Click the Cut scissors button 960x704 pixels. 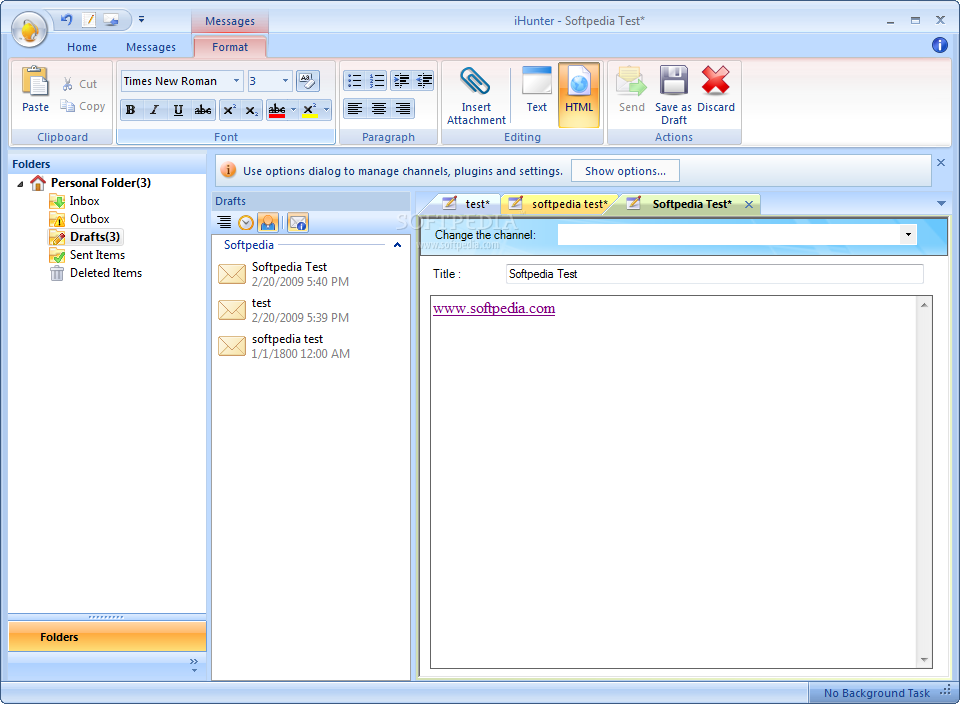79,84
